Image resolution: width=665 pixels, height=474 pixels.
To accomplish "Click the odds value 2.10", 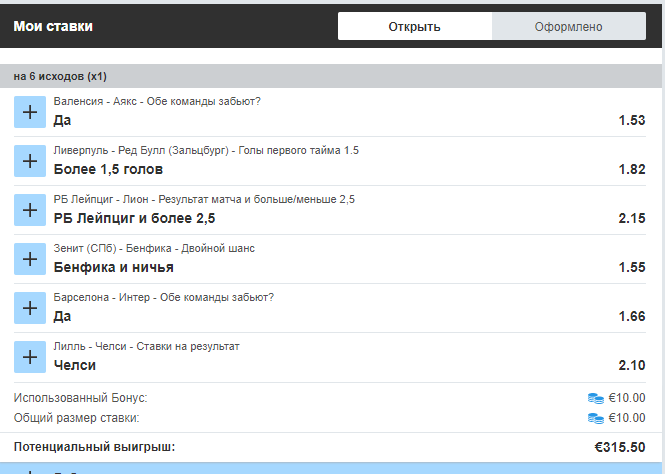I will pos(632,365).
